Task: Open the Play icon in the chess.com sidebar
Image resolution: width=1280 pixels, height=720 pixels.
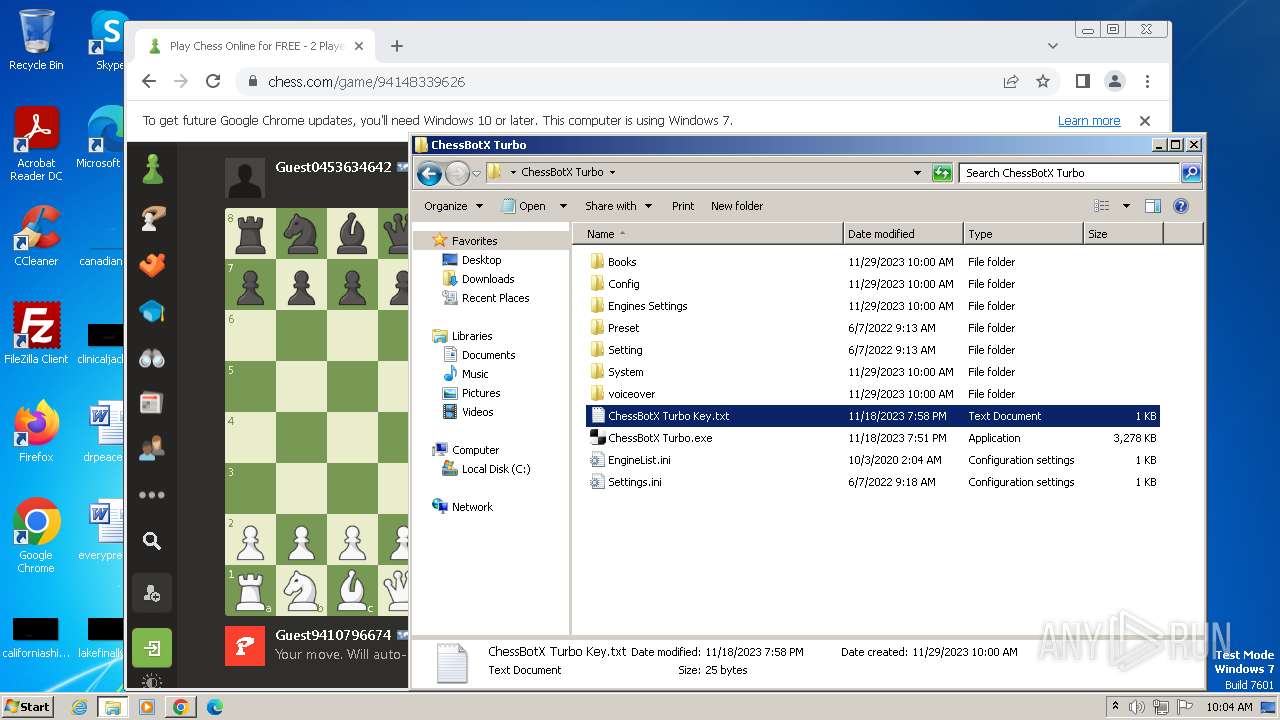Action: click(152, 218)
